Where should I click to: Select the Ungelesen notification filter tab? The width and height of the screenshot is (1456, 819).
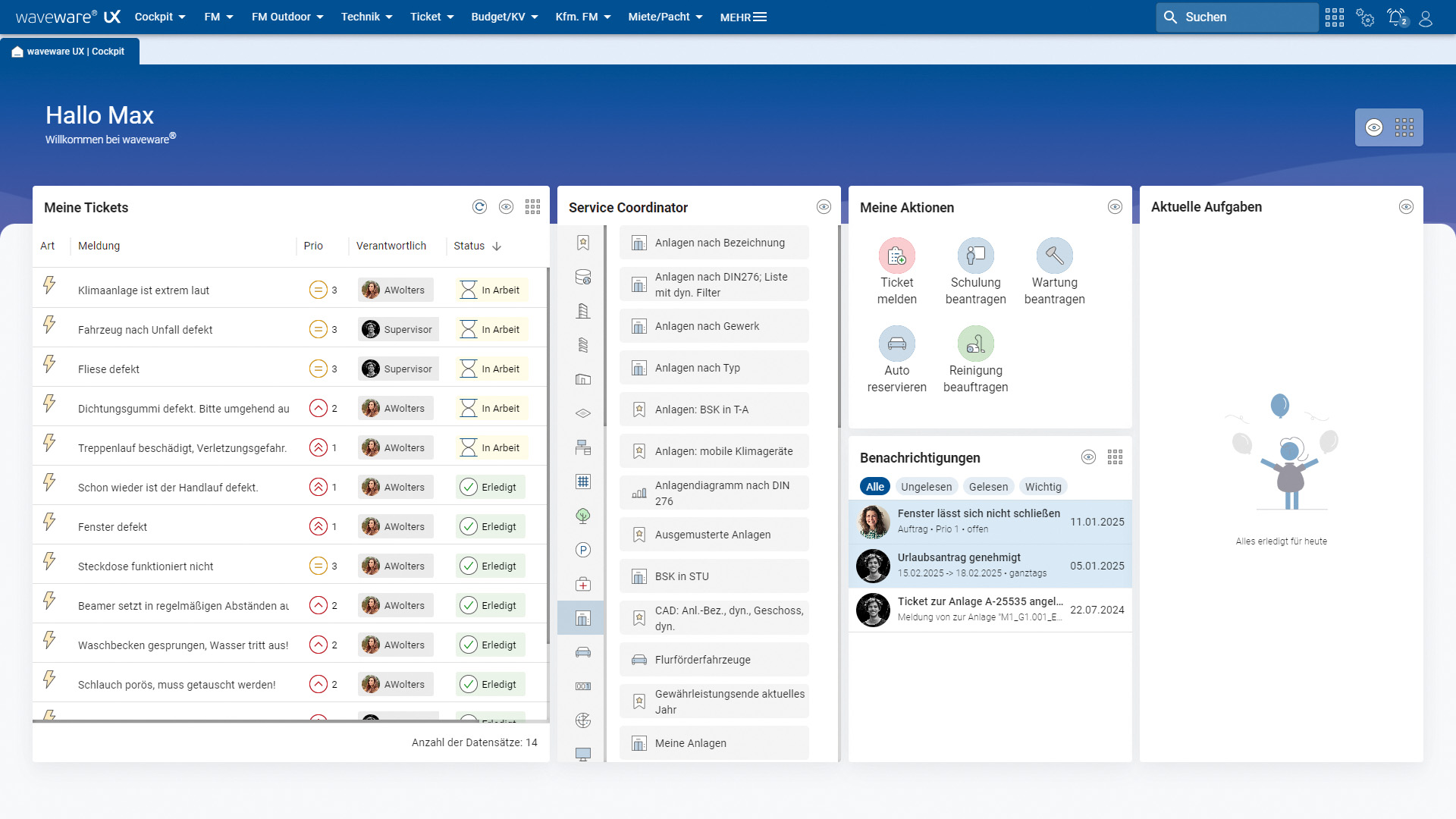pos(926,487)
